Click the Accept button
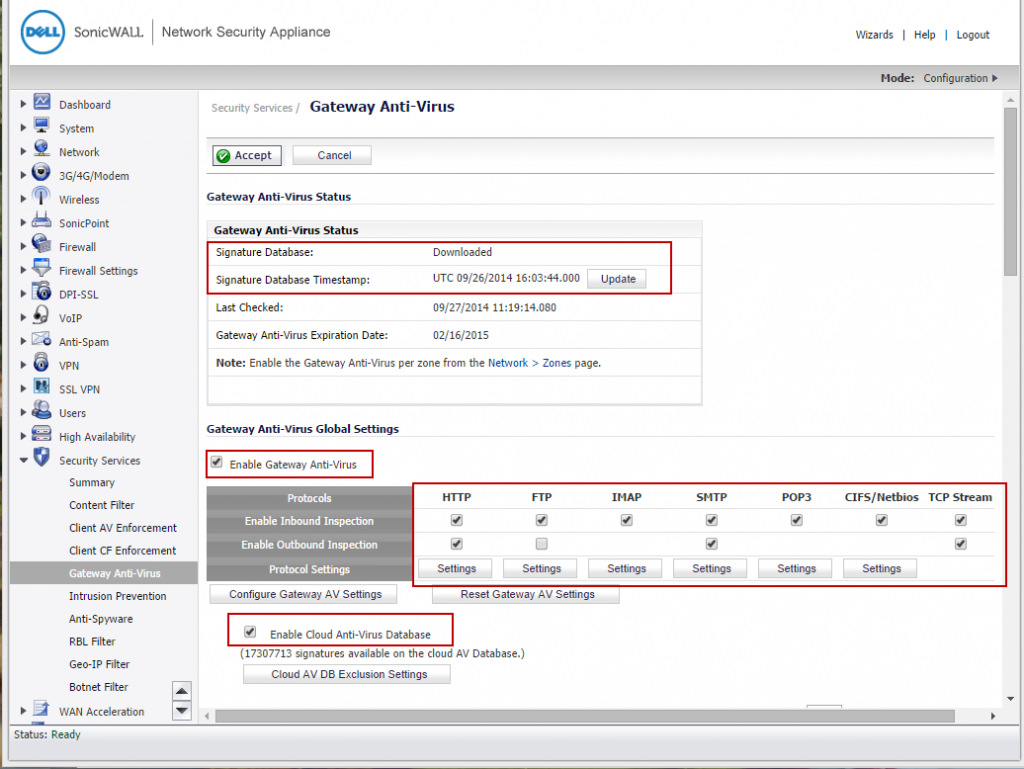The width and height of the screenshot is (1024, 769). coord(247,155)
